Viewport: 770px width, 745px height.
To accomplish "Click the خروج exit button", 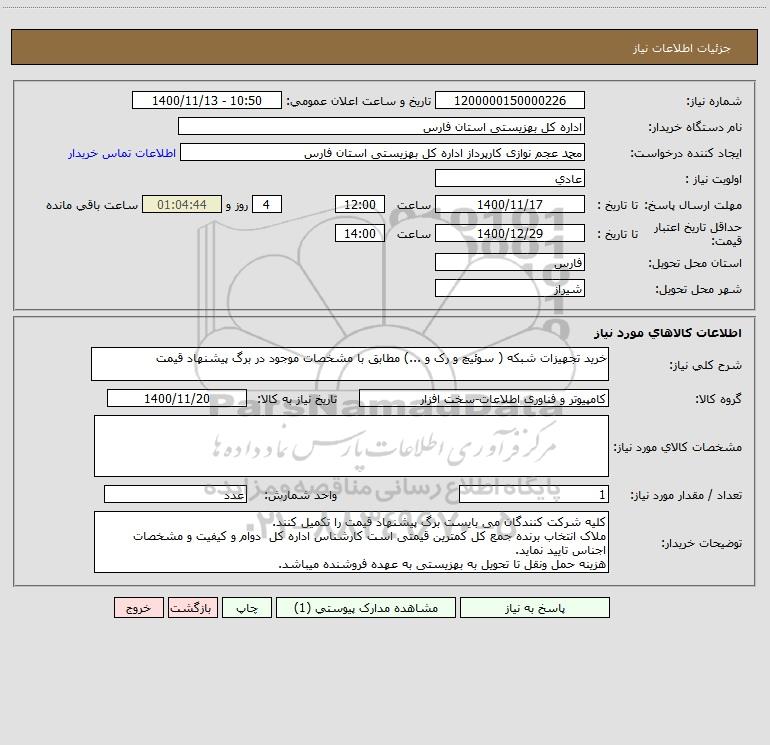I will point(138,607).
